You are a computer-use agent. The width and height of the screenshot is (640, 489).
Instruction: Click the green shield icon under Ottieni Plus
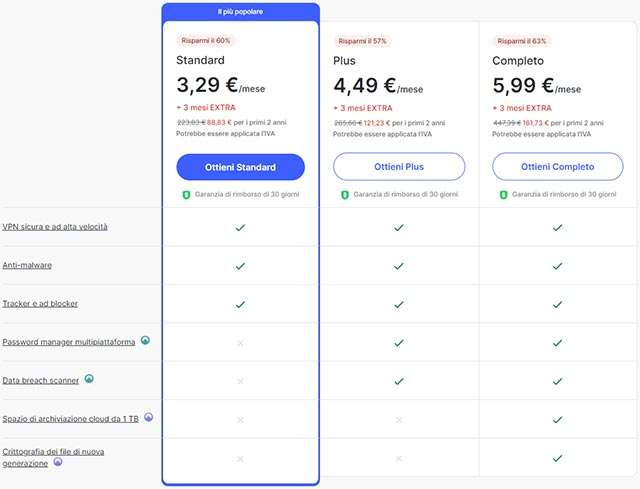coord(345,194)
